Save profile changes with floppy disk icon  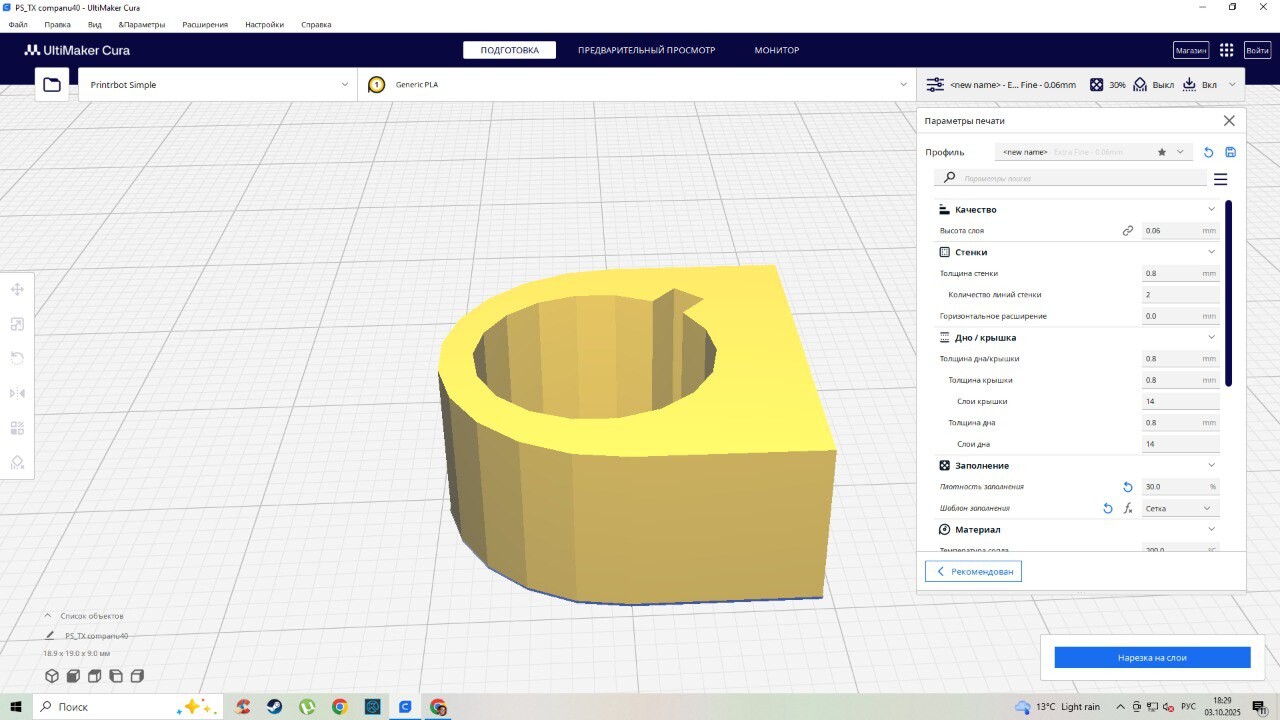pyautogui.click(x=1231, y=152)
